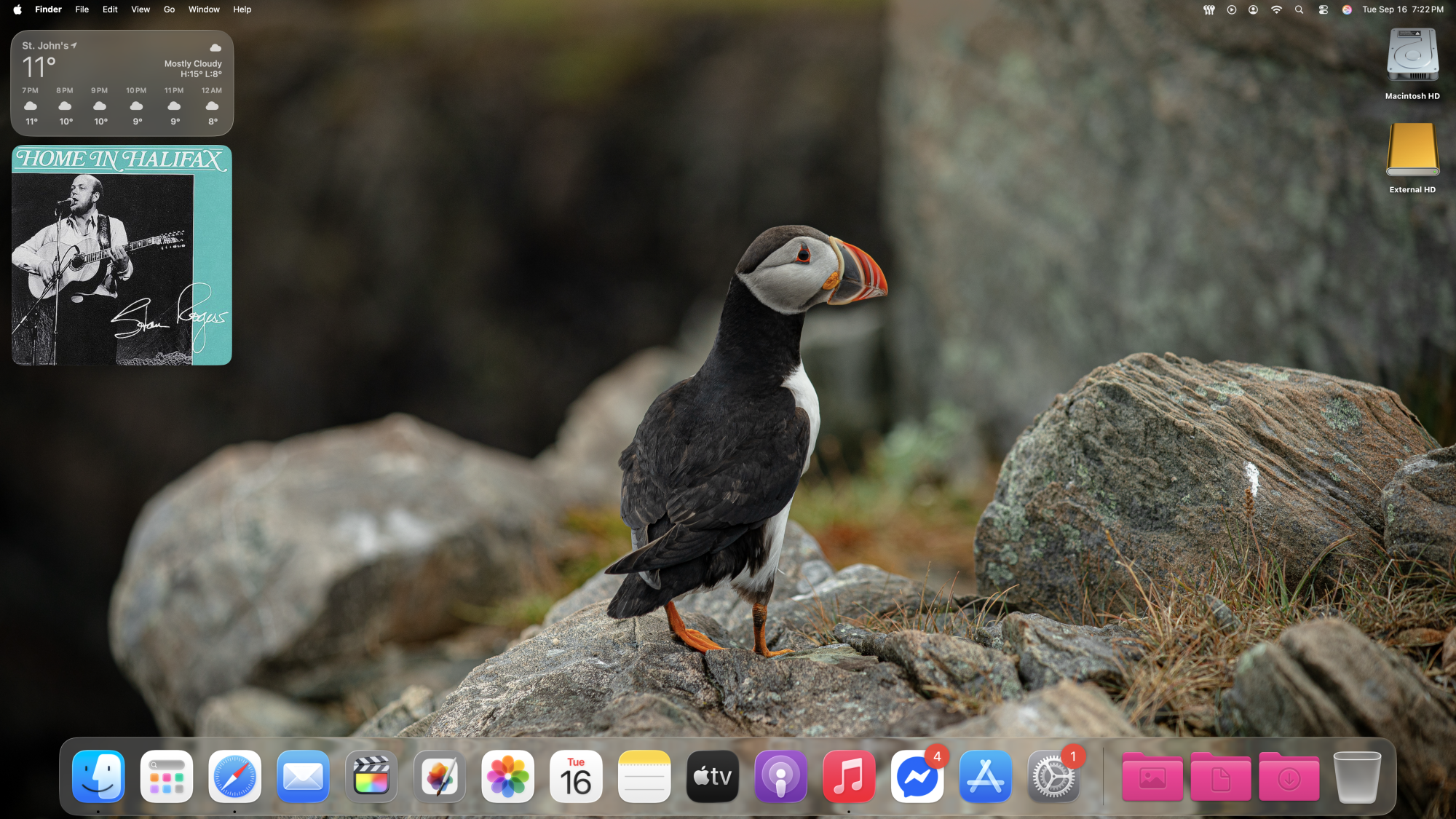Screen dimensions: 1456x819
Task: Open the Music app
Action: (849, 777)
